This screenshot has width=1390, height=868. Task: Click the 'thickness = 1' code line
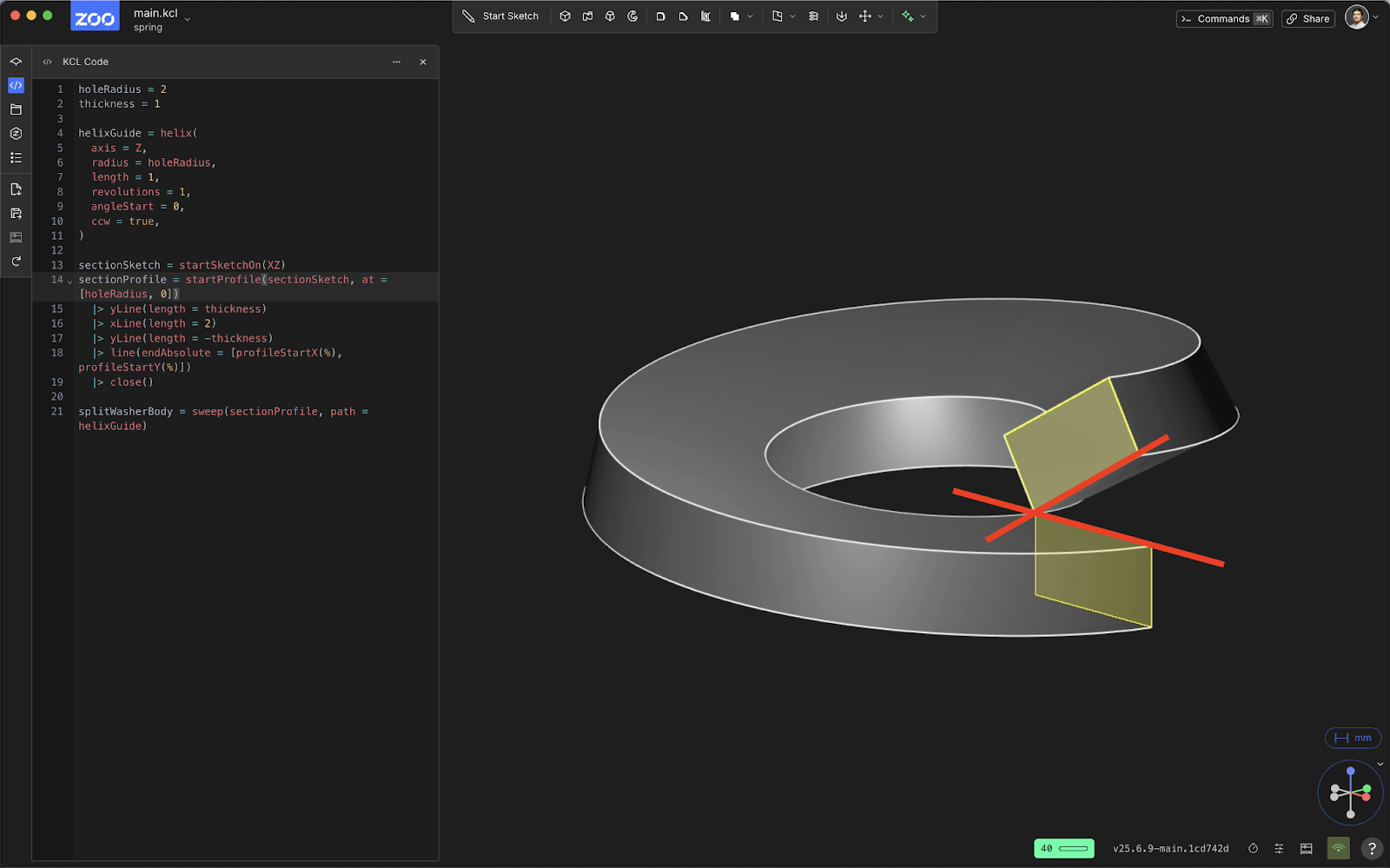(119, 103)
